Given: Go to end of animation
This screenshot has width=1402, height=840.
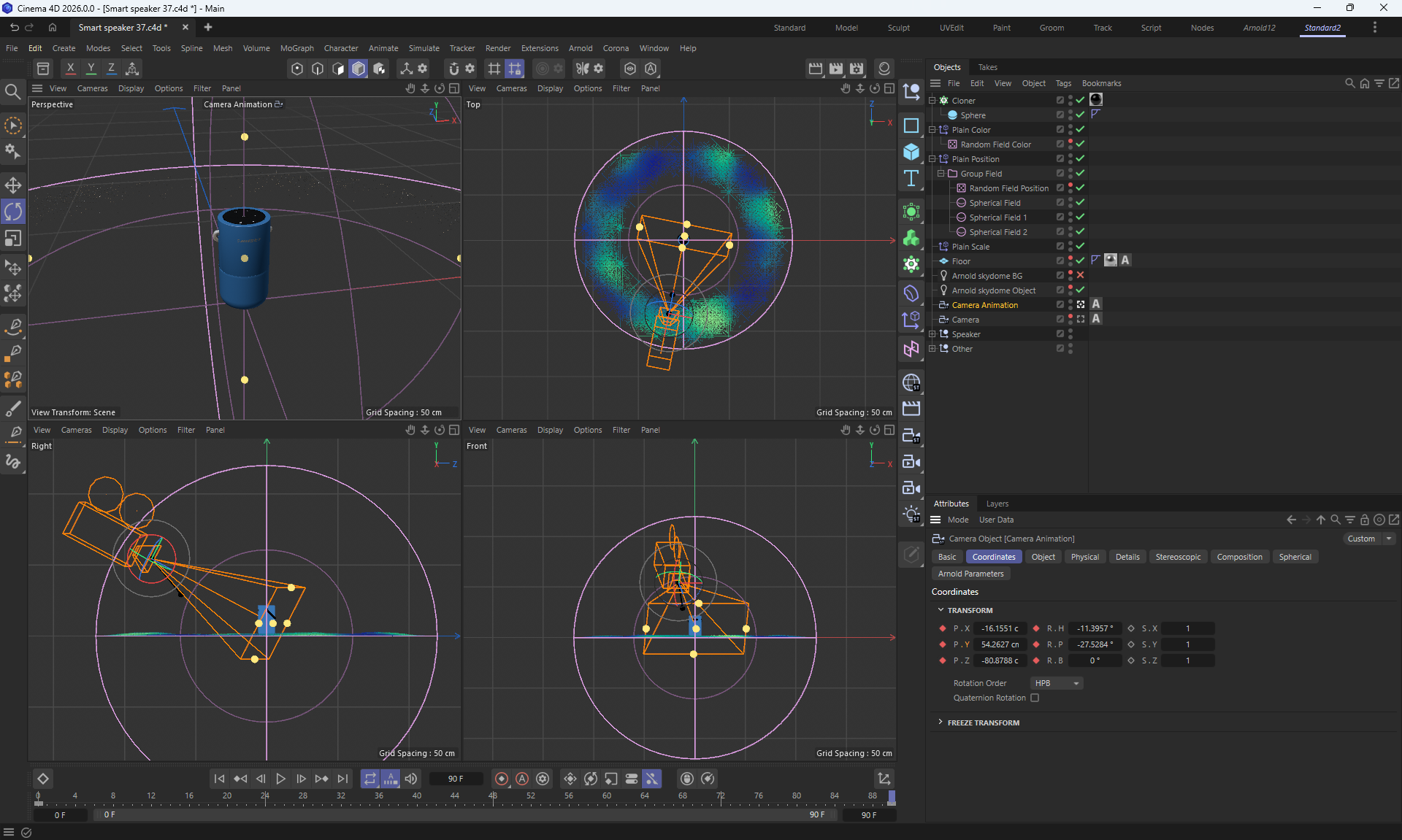Looking at the screenshot, I should click(x=342, y=779).
